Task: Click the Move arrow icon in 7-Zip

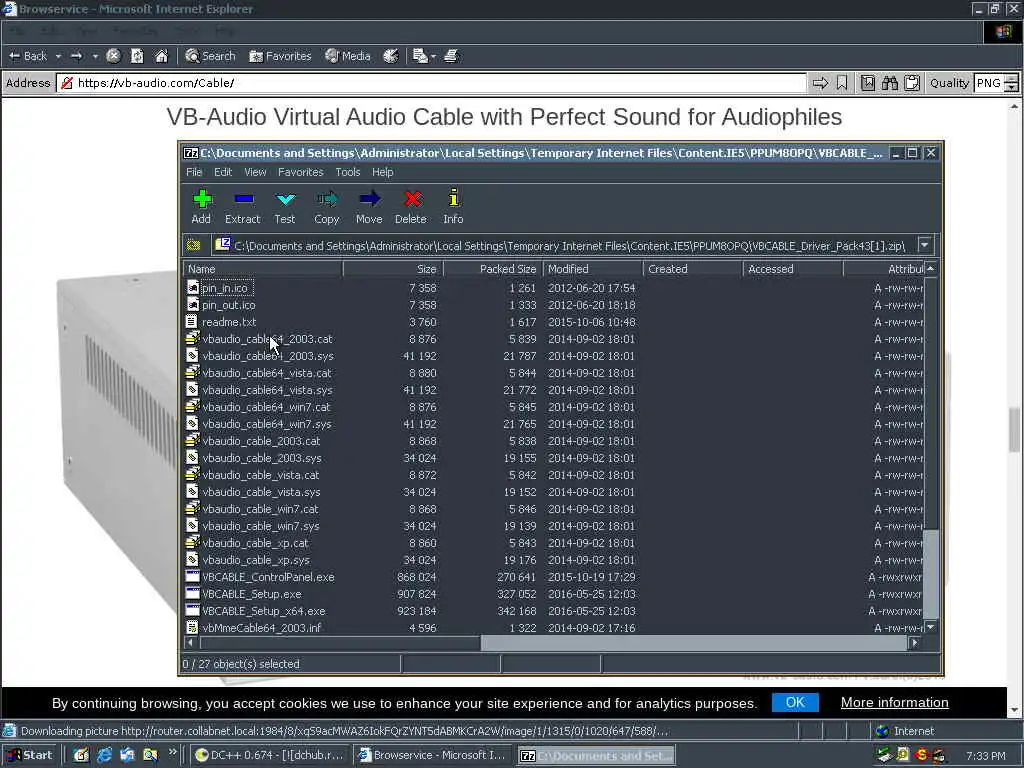Action: pyautogui.click(x=369, y=206)
